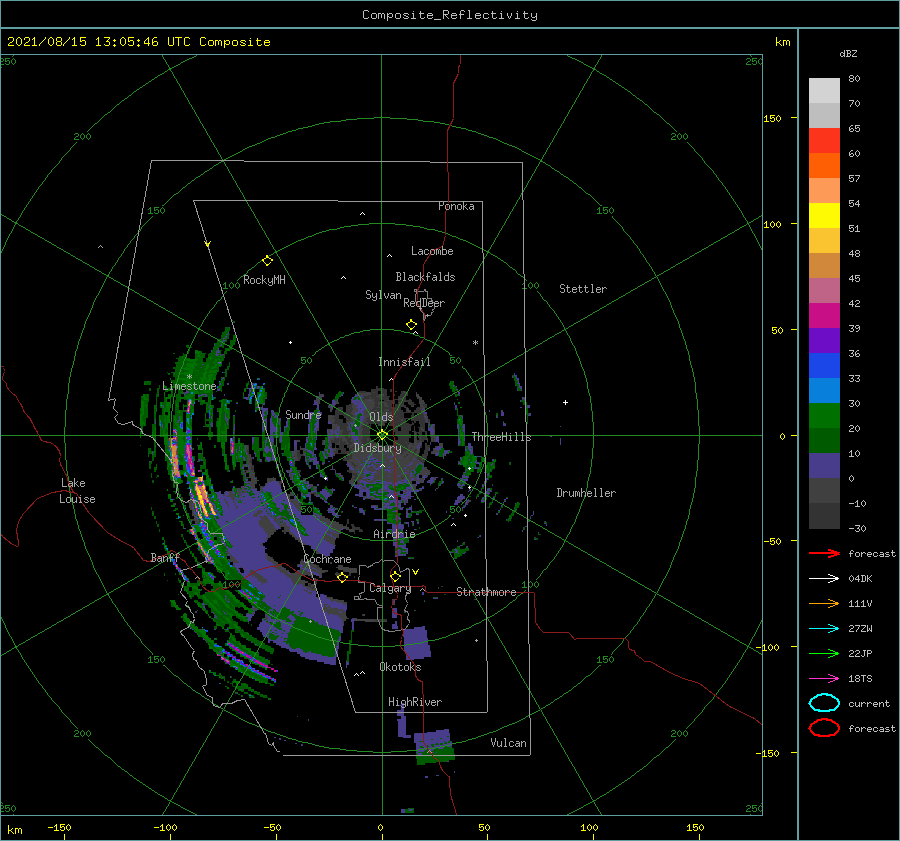
Task: Select the royal blue 36-33 dBZ swatch
Action: [824, 366]
